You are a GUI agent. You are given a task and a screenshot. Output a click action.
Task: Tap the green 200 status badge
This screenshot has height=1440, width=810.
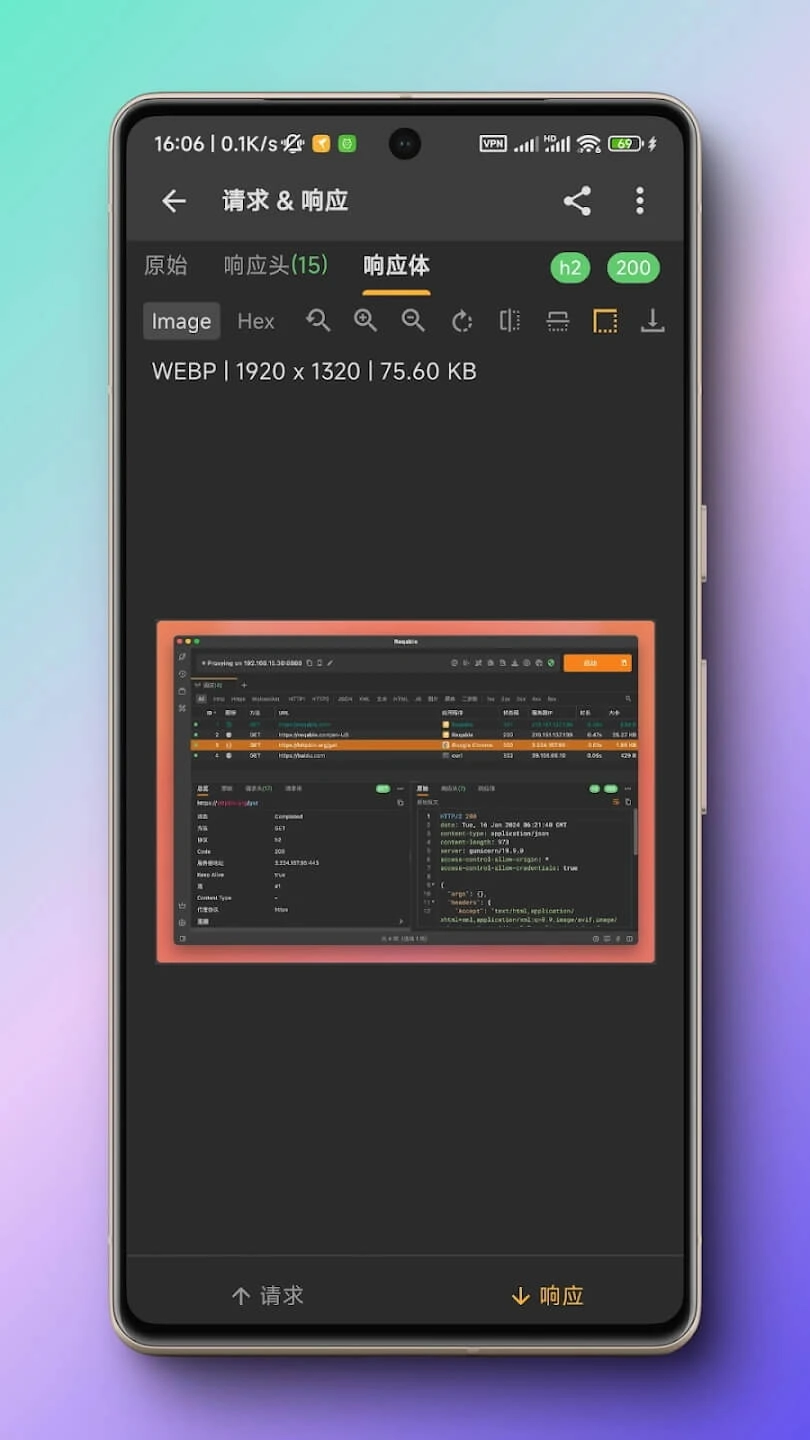click(633, 267)
